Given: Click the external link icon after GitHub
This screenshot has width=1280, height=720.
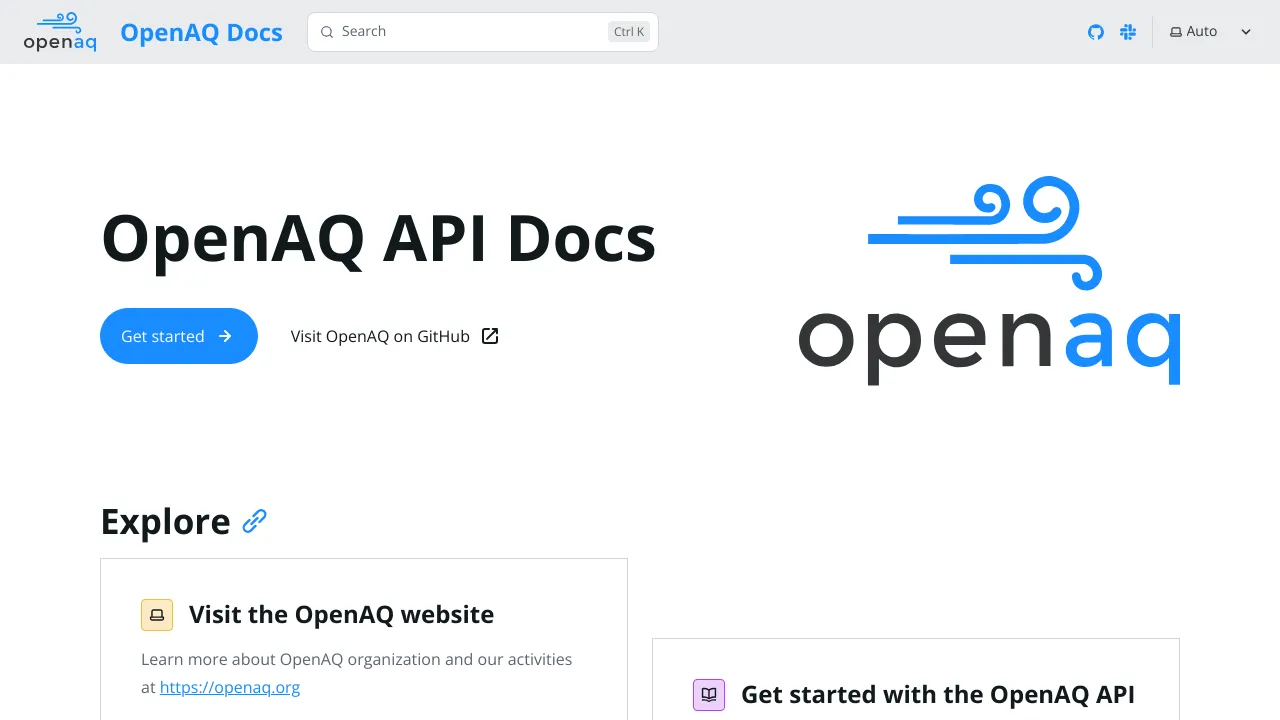Looking at the screenshot, I should point(490,336).
